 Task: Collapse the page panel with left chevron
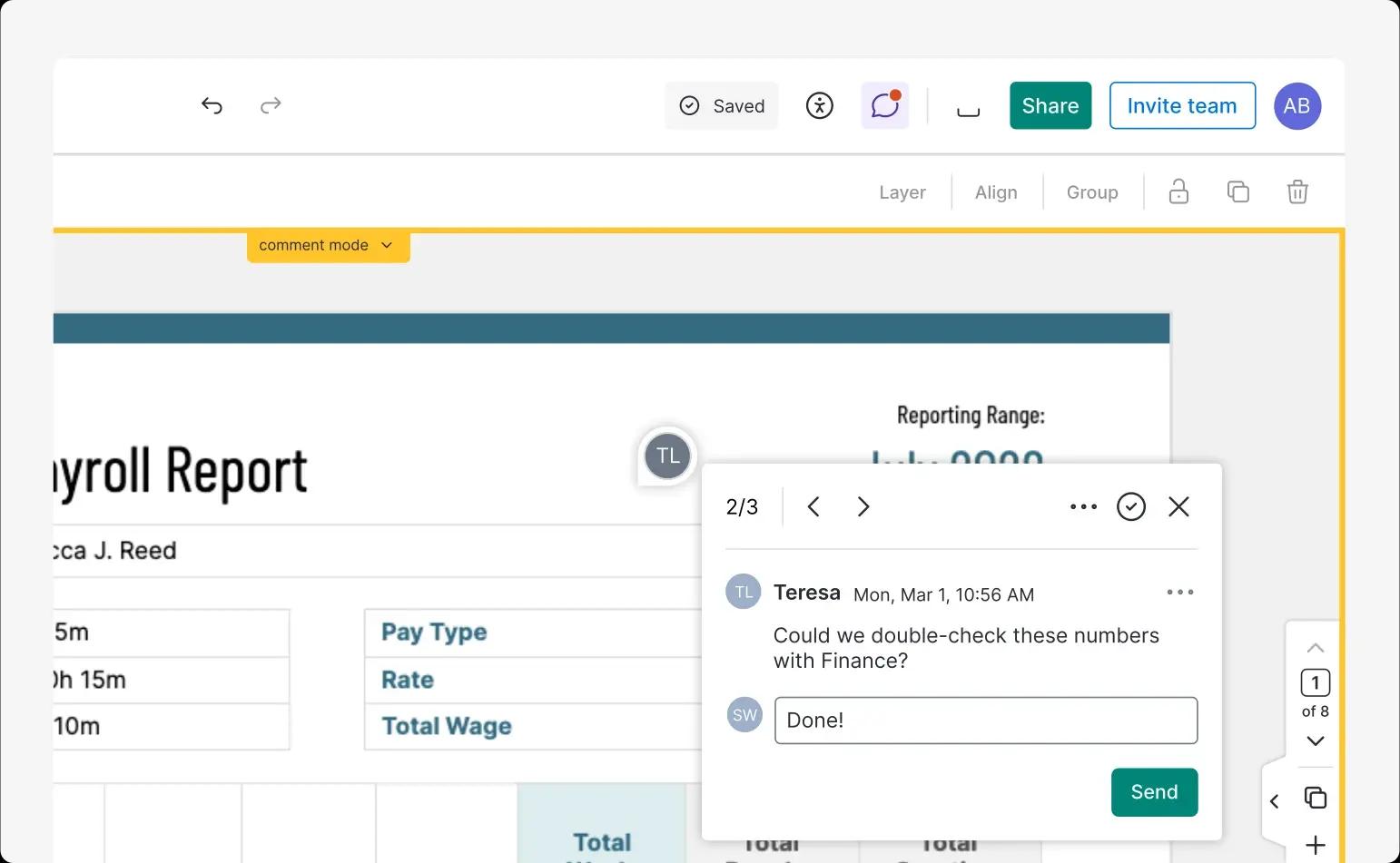point(1275,801)
